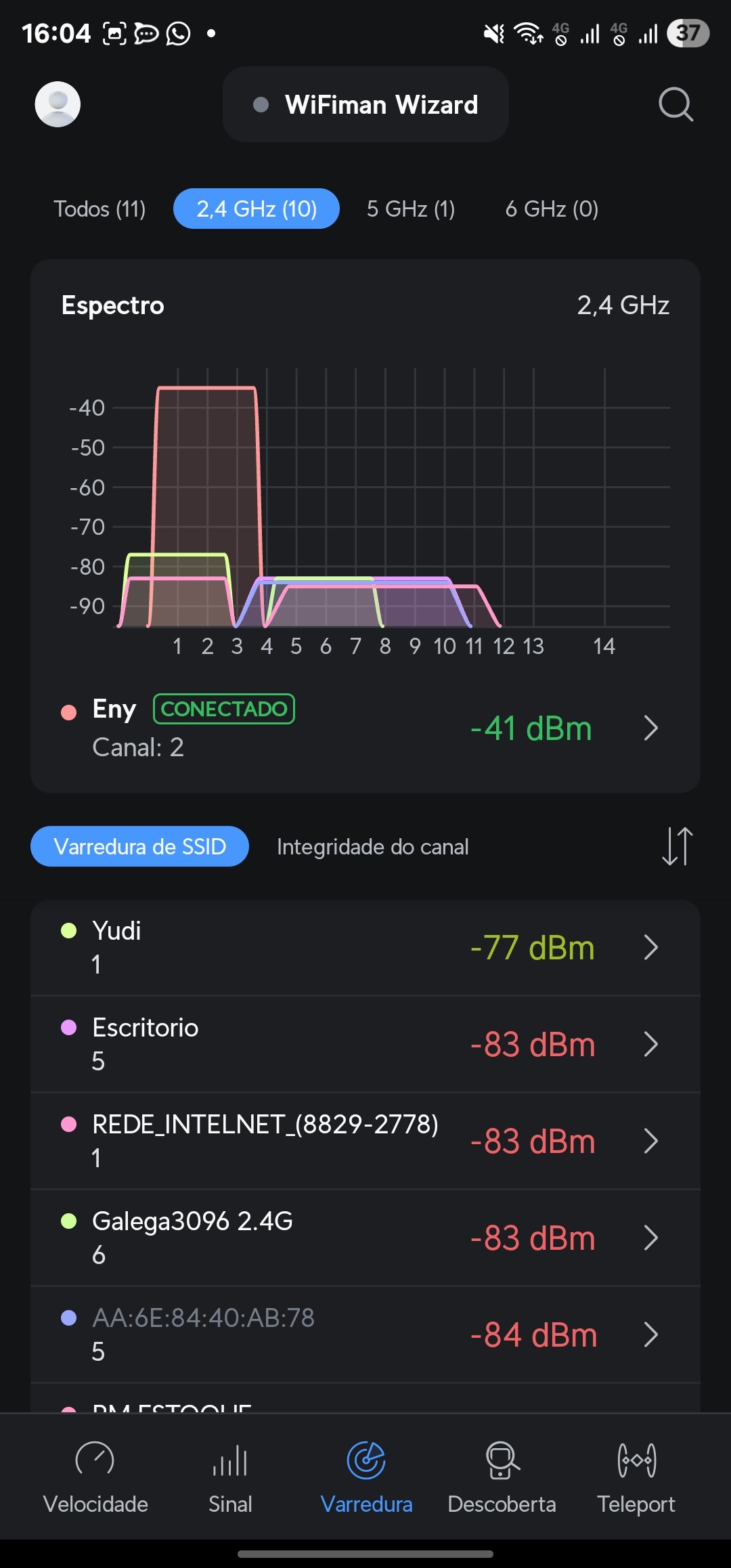Open Escritorio network details chevron

point(650,1045)
